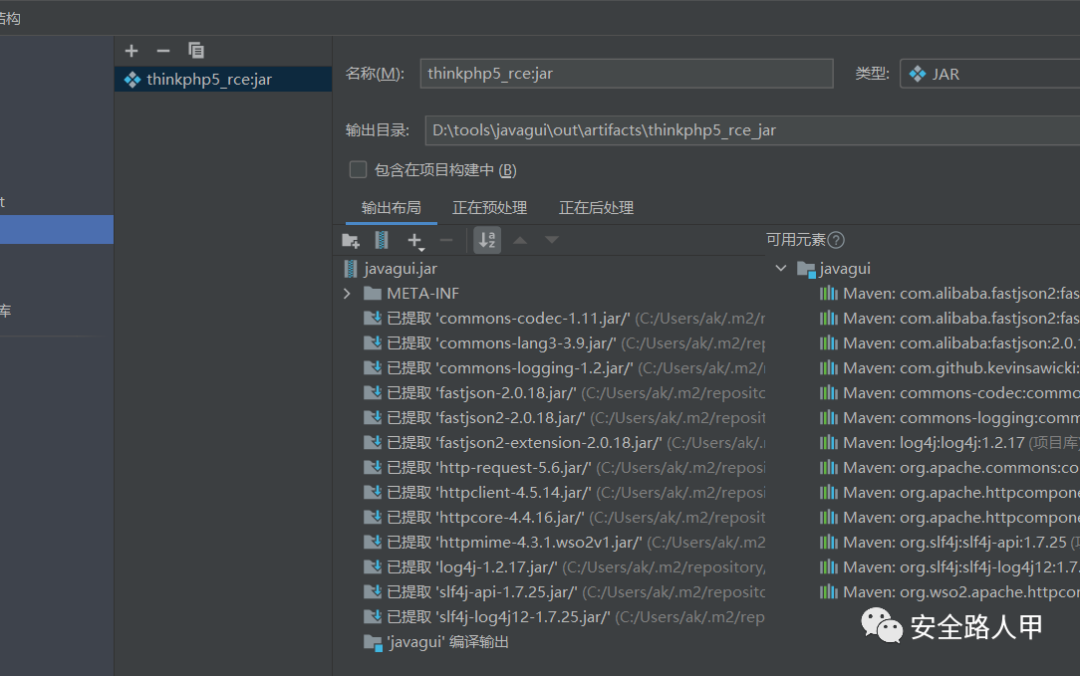Image resolution: width=1080 pixels, height=676 pixels.
Task: Select Maven commons-codec library
Action: [x=949, y=393]
